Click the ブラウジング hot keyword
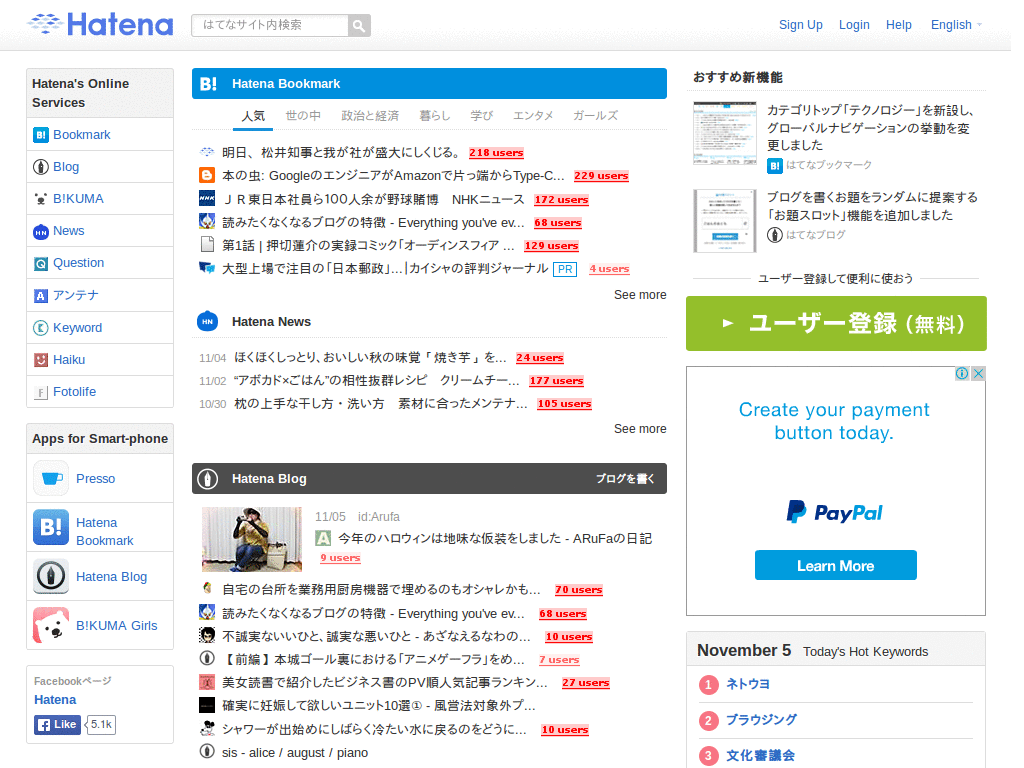Viewport: 1024px width, 768px height. click(761, 720)
